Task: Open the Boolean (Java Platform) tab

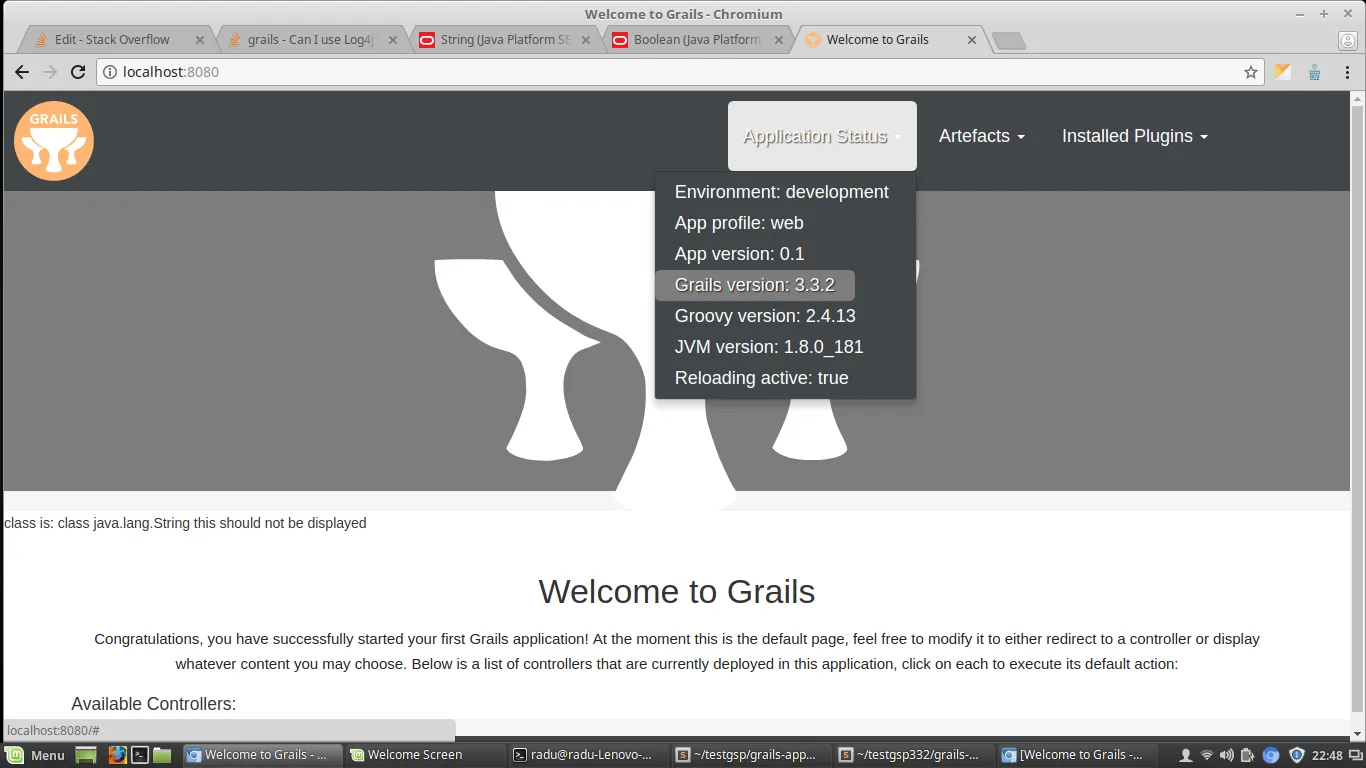Action: pos(695,40)
